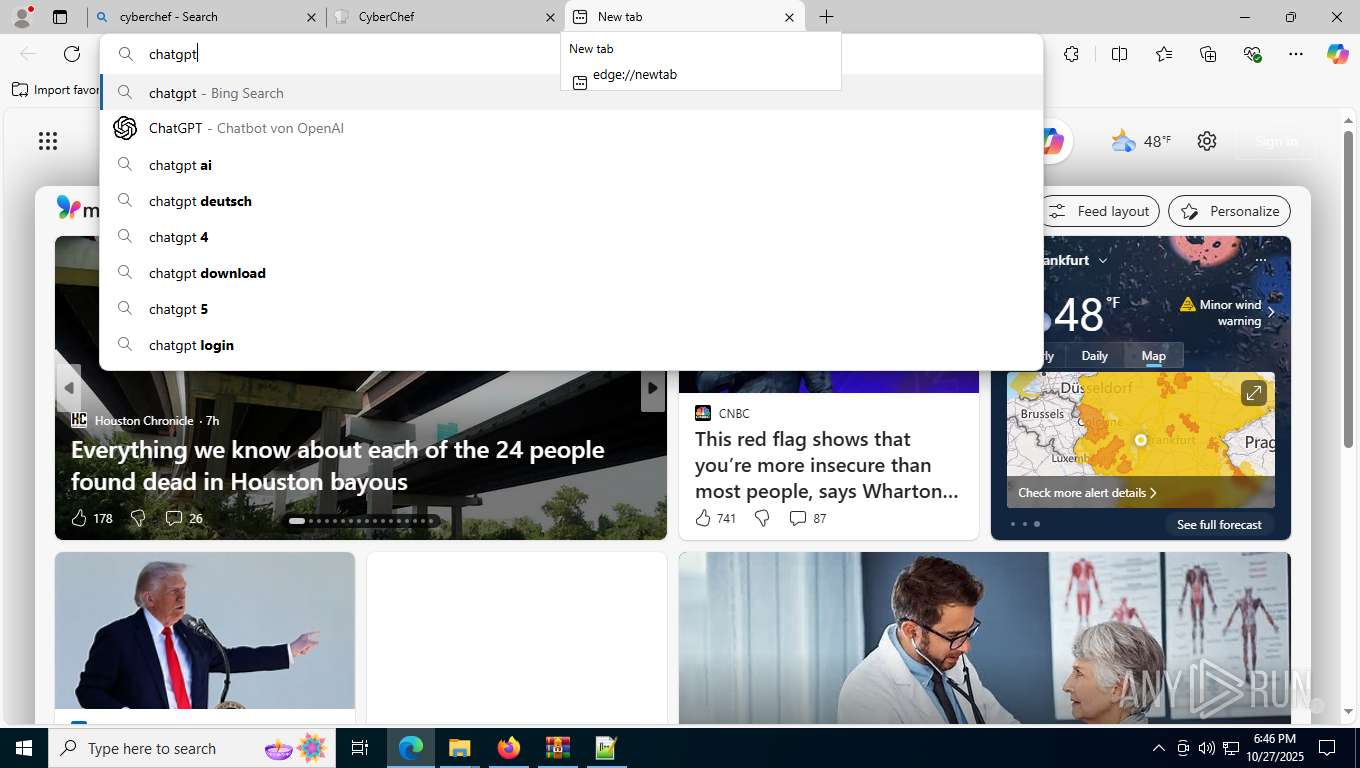The height and width of the screenshot is (768, 1360).
Task: Open WinRAR from the taskbar
Action: click(557, 748)
